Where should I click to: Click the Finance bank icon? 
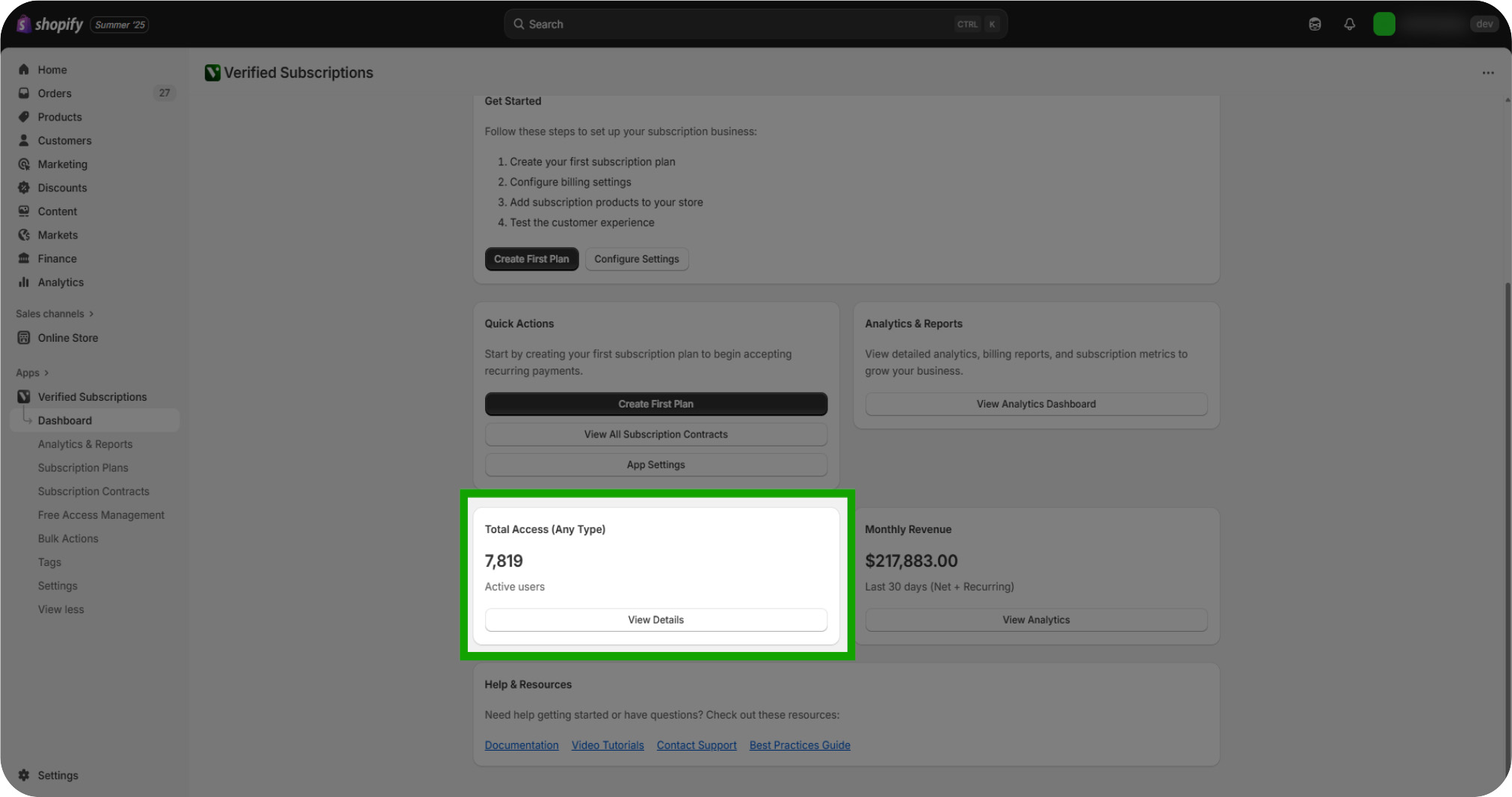tap(24, 259)
